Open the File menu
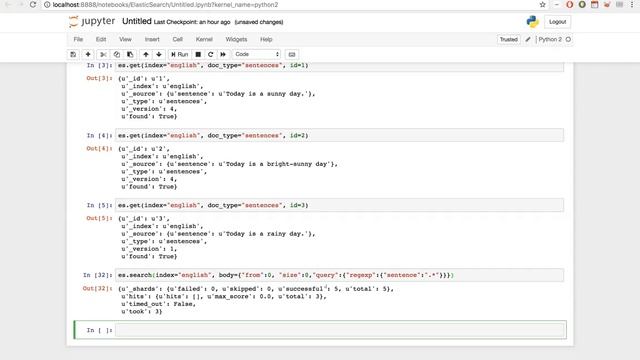The height and width of the screenshot is (360, 640). click(x=78, y=39)
